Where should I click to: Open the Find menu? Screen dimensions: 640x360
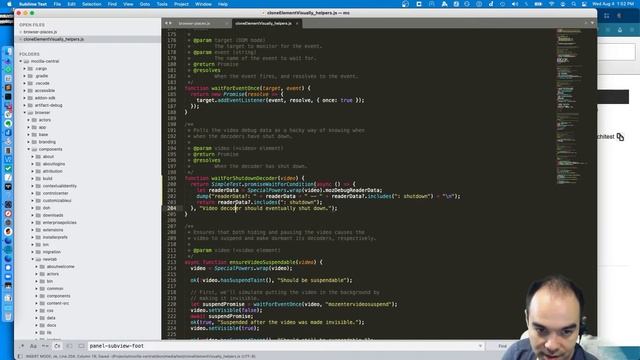pos(112,4)
